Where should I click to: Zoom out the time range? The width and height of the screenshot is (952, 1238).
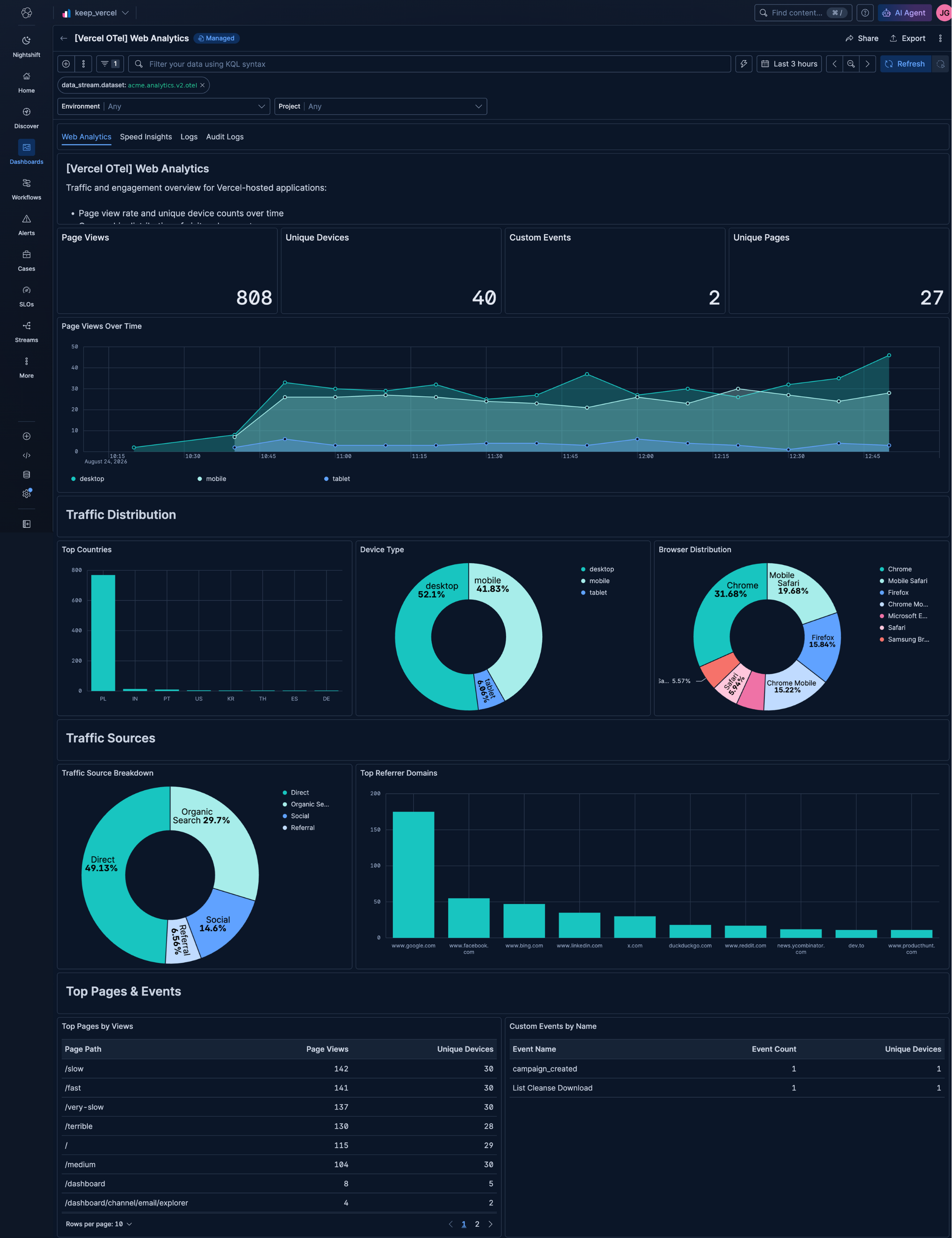(x=850, y=64)
